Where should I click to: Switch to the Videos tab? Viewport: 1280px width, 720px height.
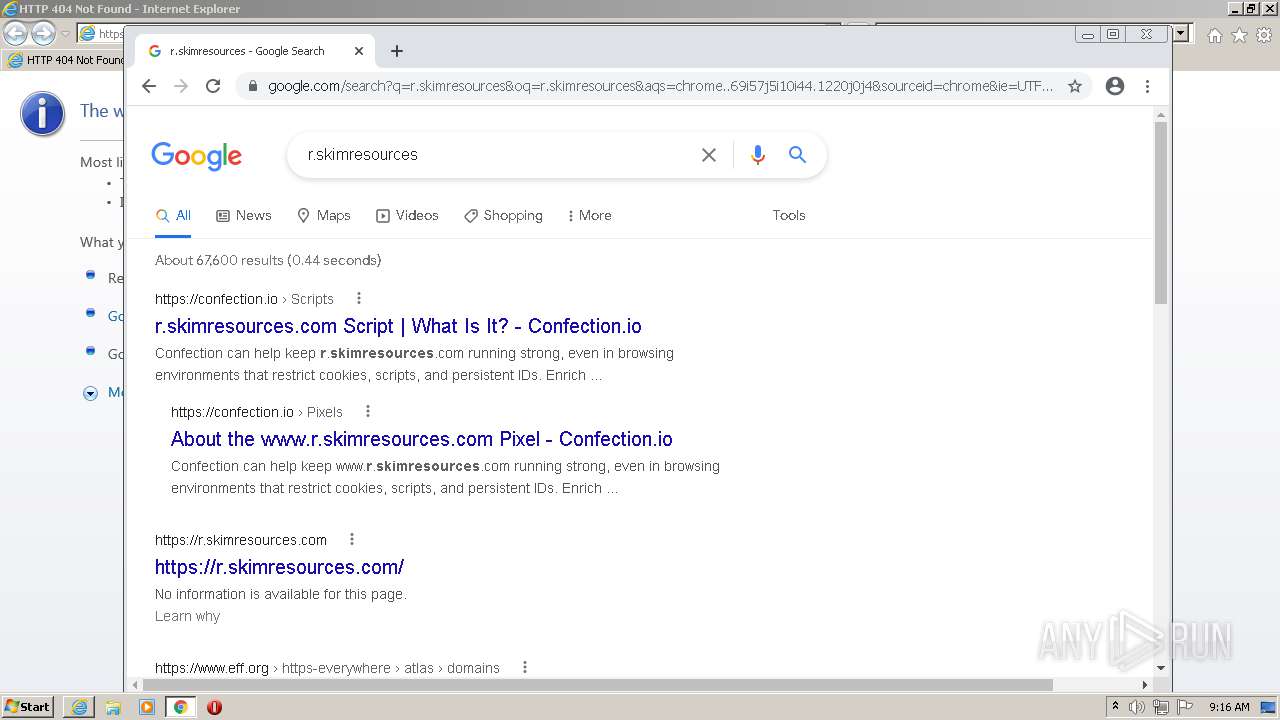tap(407, 215)
